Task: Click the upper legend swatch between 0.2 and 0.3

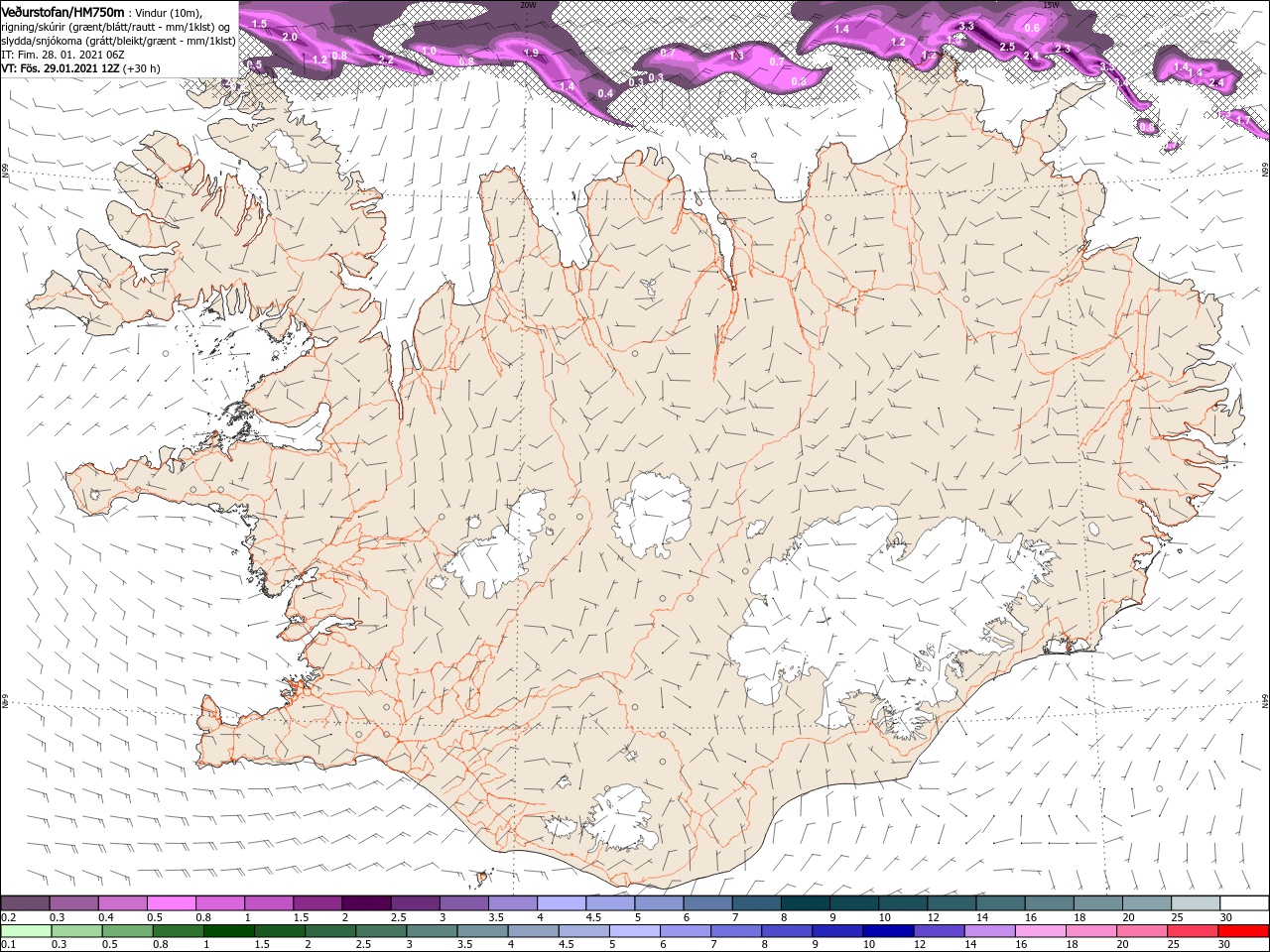Action: click(x=27, y=903)
